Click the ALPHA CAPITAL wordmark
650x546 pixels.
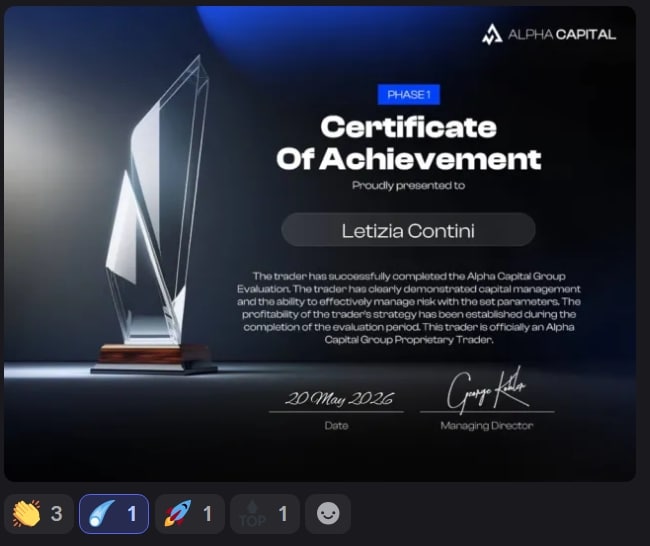pyautogui.click(x=562, y=34)
